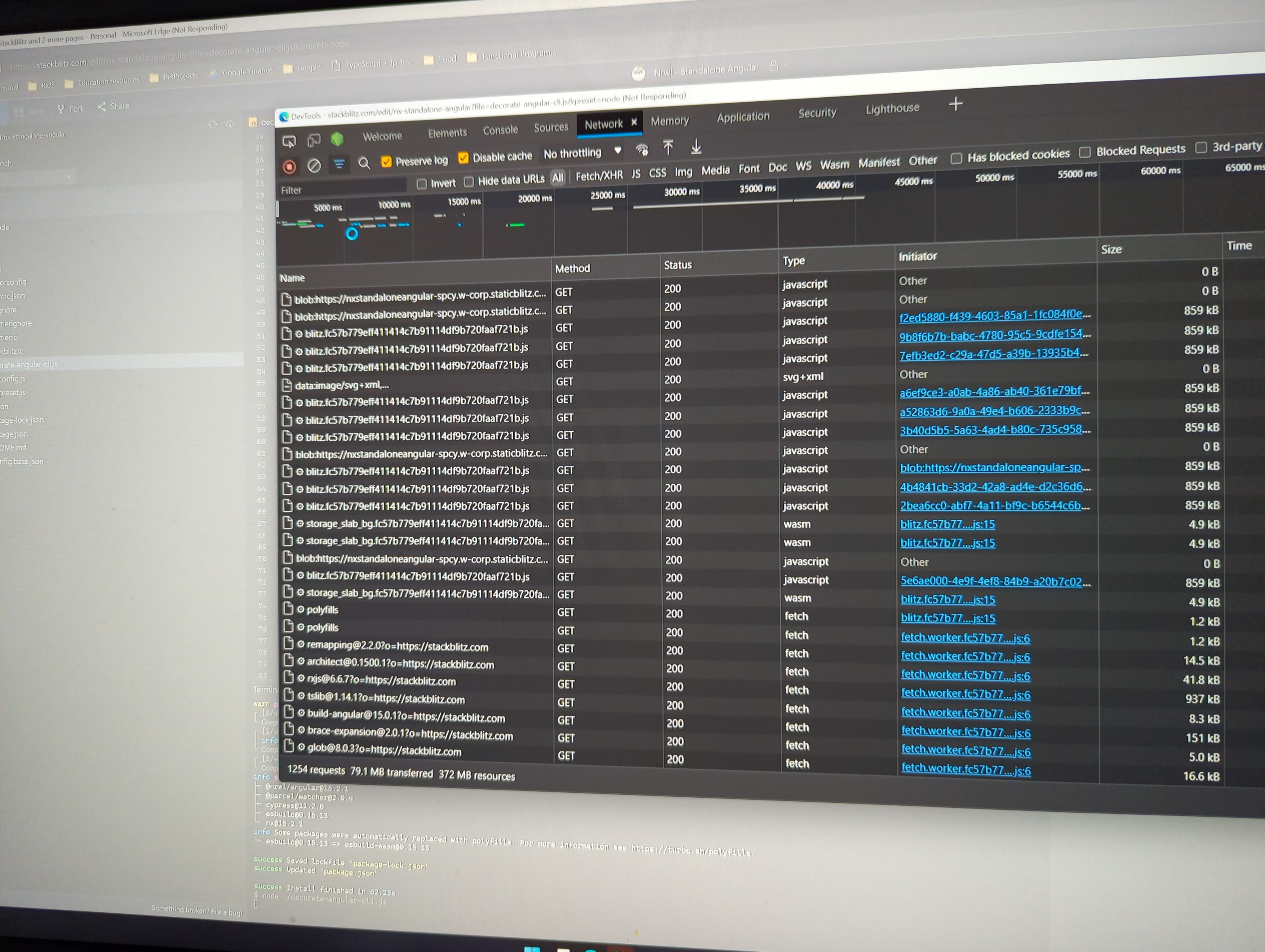Viewport: 1265px width, 952px height.
Task: Open the DevTools panels plus menu
Action: [x=955, y=104]
